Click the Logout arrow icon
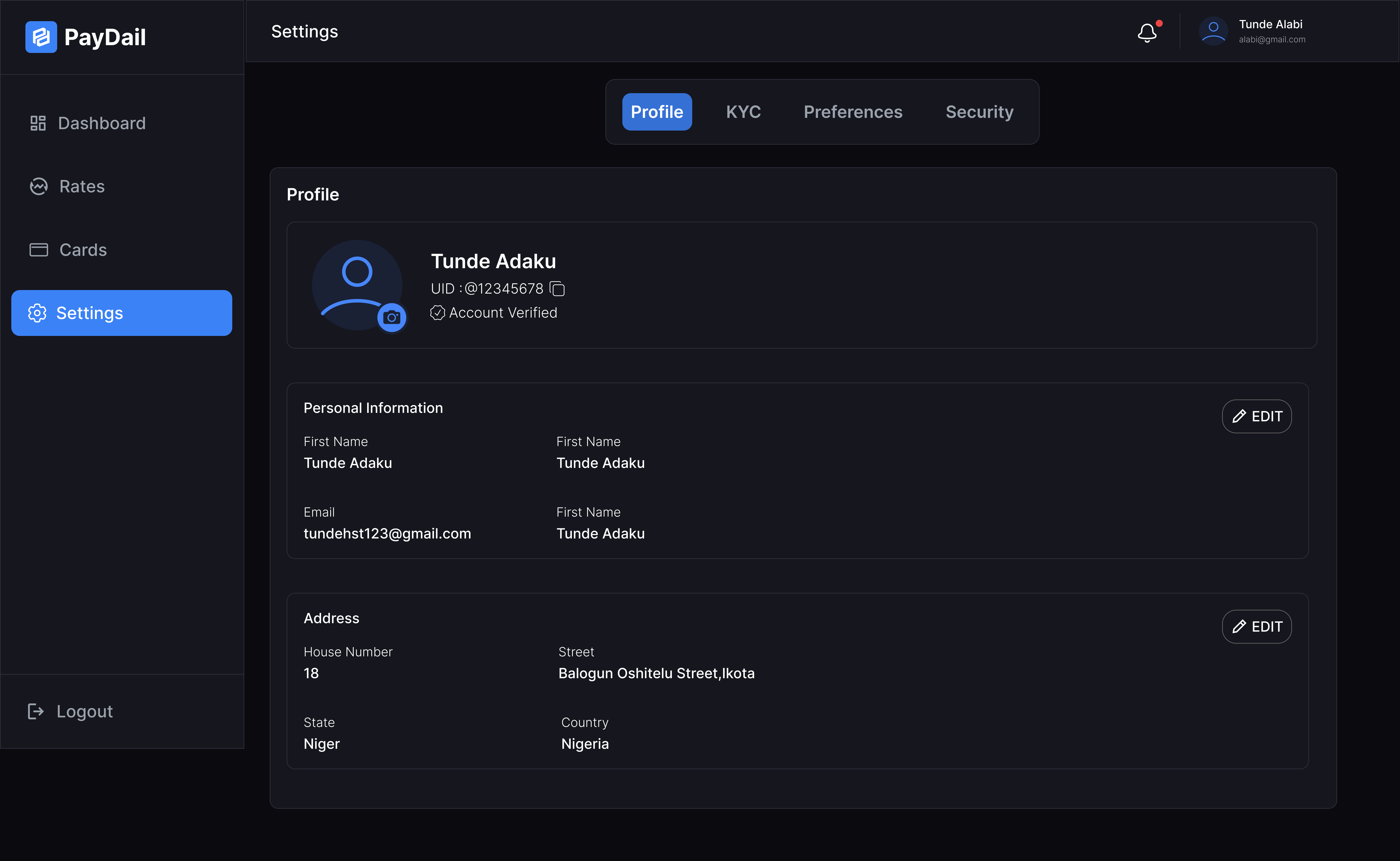 click(x=36, y=711)
